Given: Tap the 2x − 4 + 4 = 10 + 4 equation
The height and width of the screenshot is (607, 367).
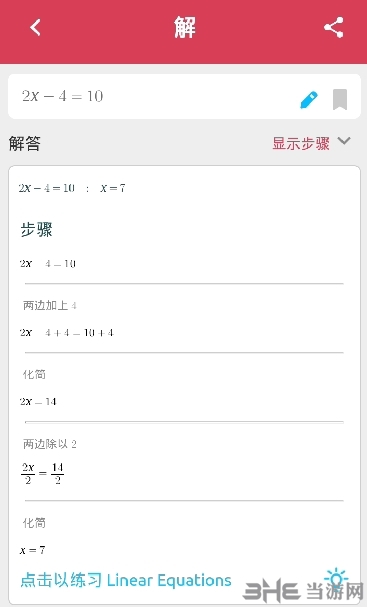Looking at the screenshot, I should [67, 333].
